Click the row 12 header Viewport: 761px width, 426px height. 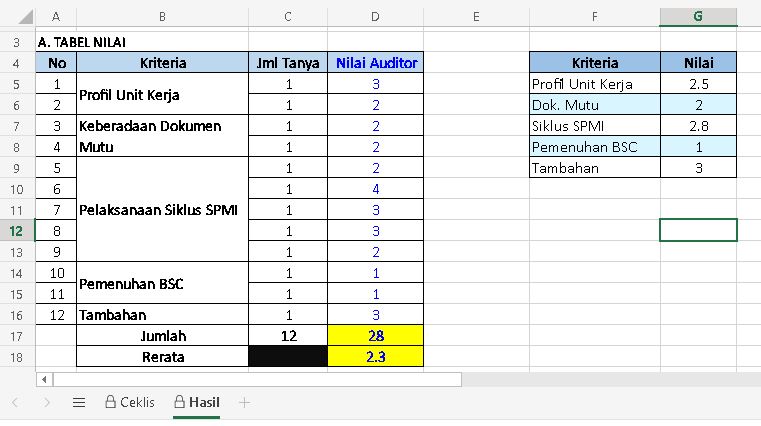[16, 230]
